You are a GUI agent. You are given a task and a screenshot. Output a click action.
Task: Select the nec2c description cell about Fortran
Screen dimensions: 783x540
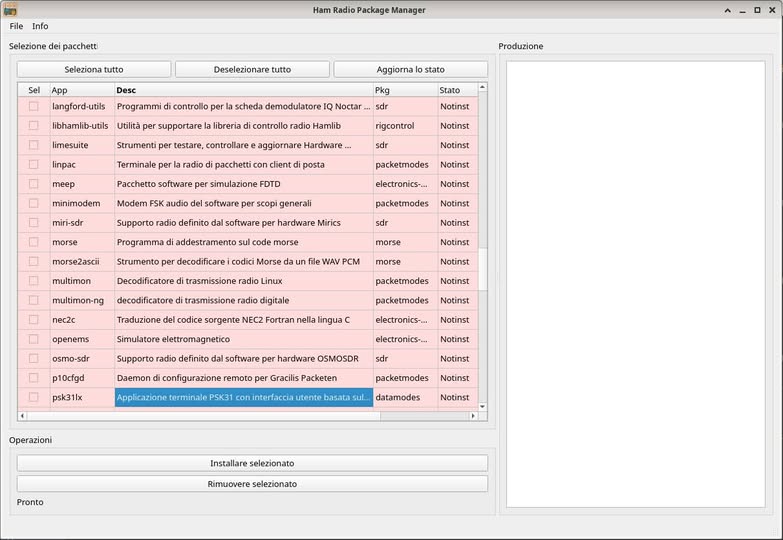pyautogui.click(x=244, y=320)
